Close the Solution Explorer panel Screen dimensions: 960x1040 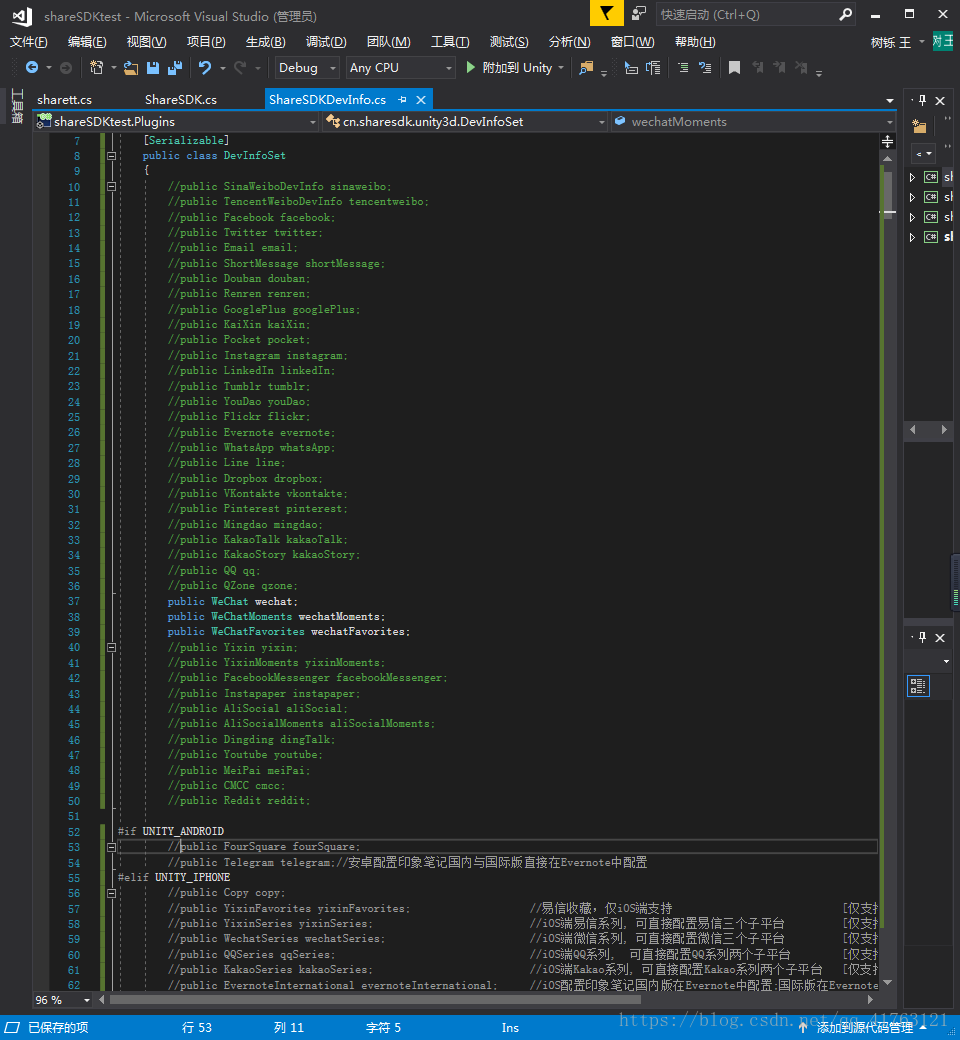(940, 101)
